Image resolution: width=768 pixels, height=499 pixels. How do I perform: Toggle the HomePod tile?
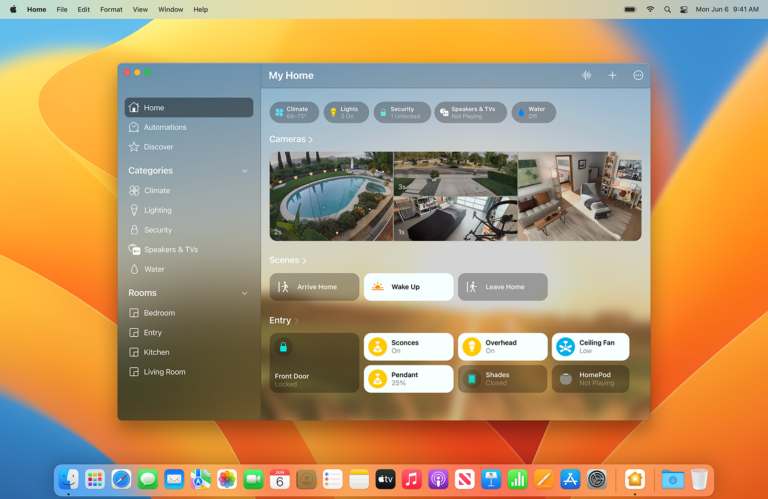click(590, 379)
